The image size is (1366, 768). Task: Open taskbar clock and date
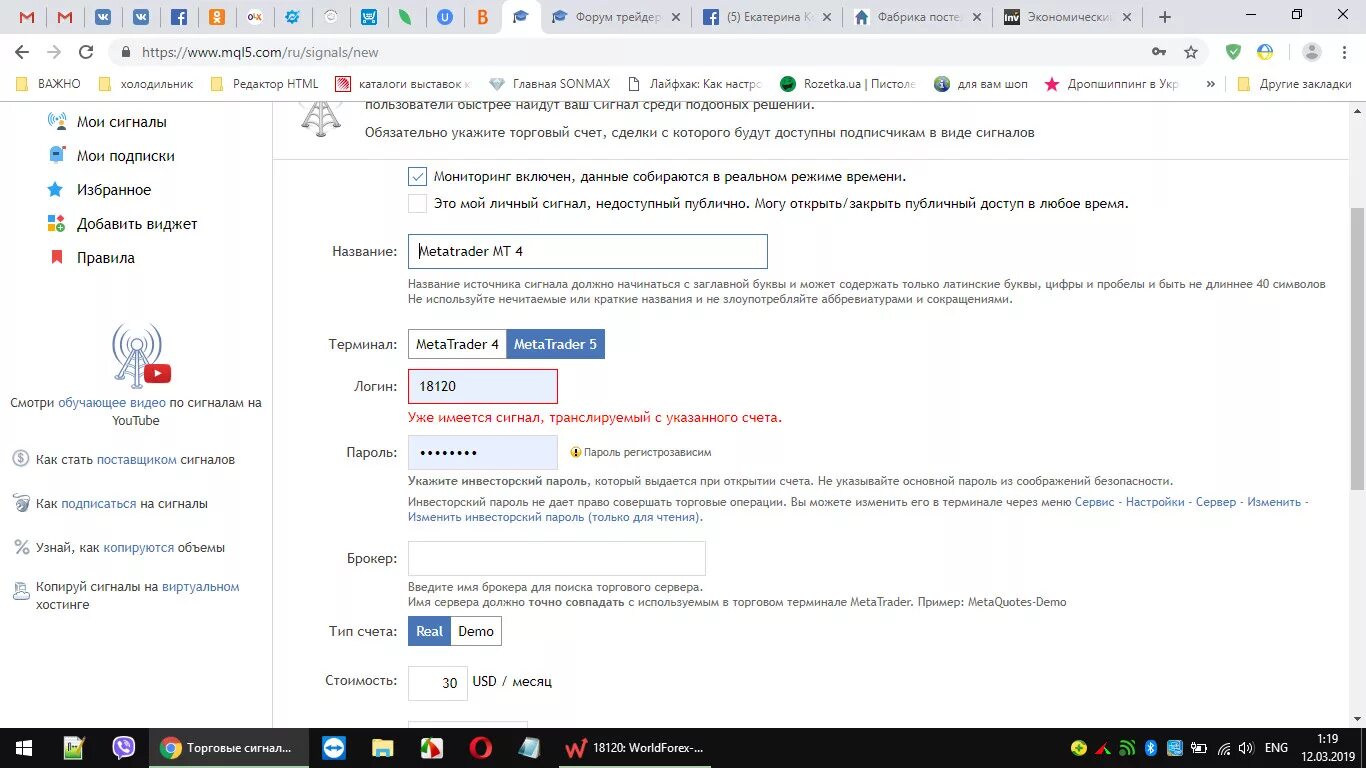[x=1329, y=747]
